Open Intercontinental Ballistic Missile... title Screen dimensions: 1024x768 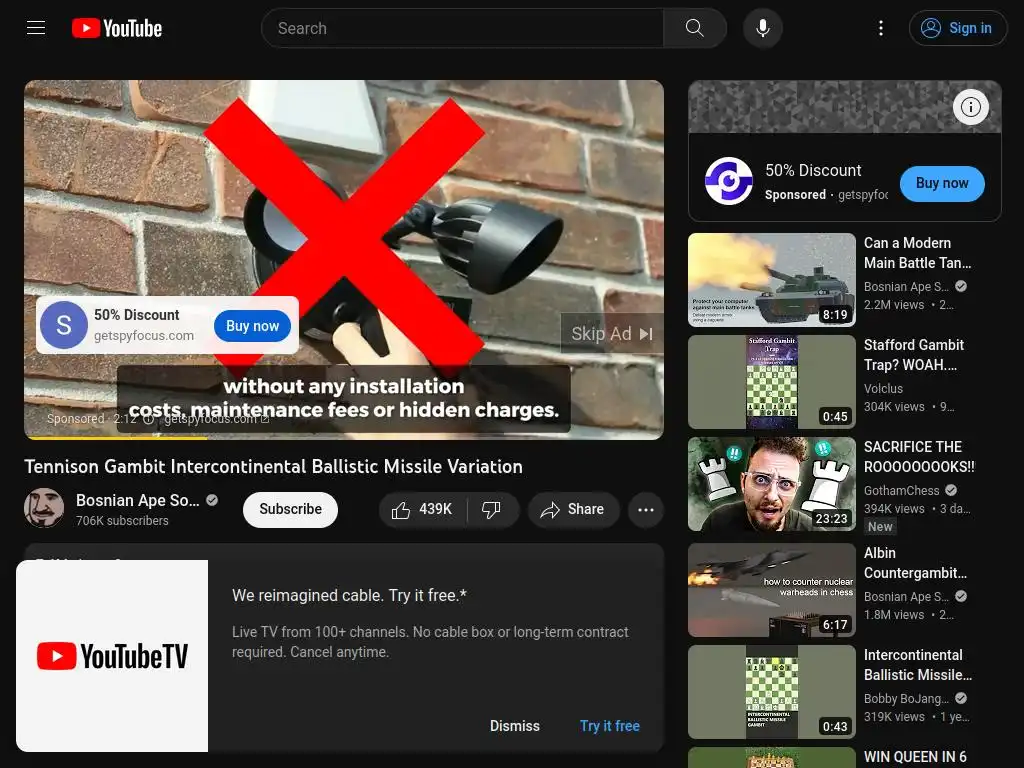[918, 665]
